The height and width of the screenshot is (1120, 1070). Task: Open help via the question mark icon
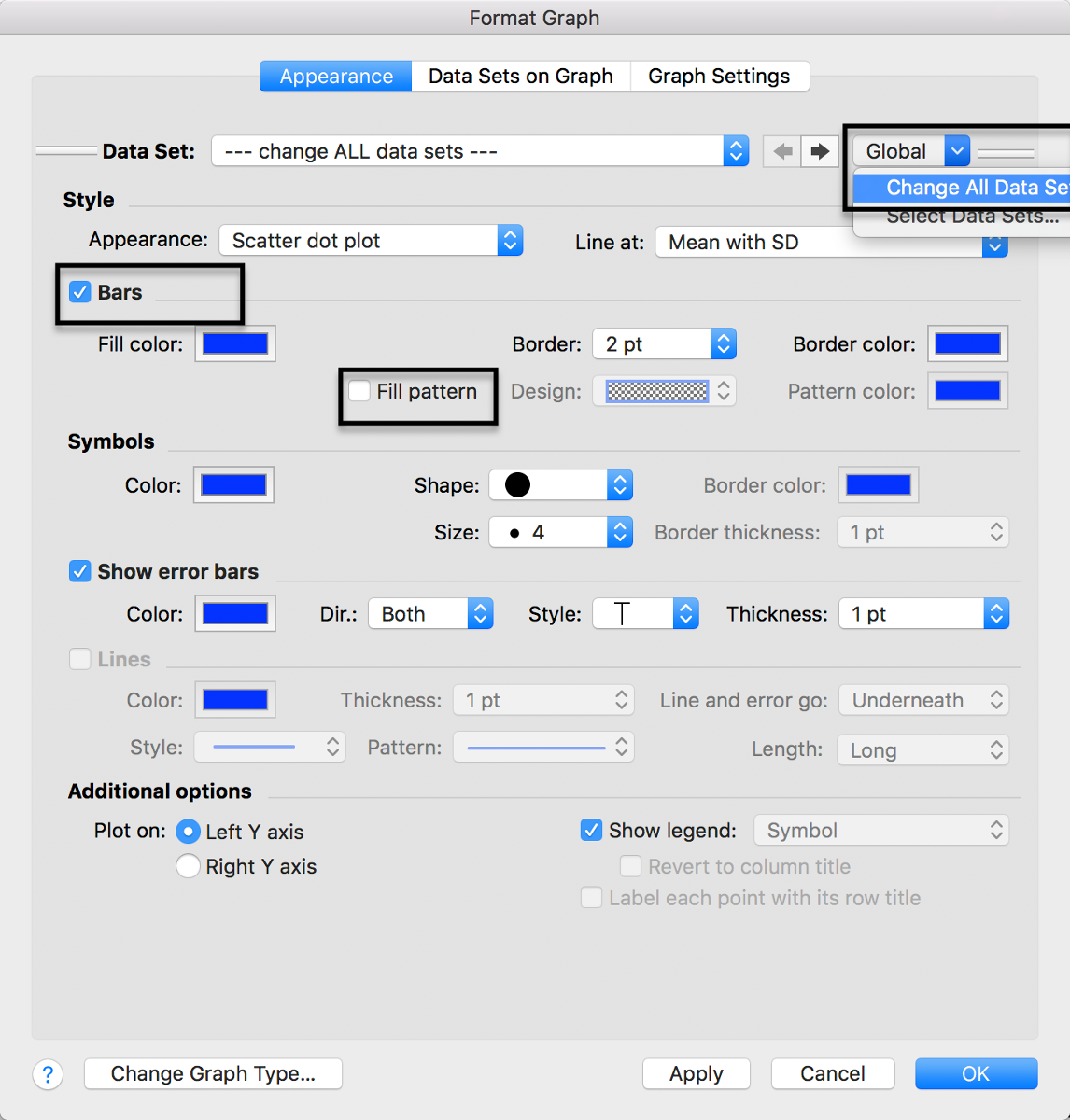pyautogui.click(x=48, y=1074)
